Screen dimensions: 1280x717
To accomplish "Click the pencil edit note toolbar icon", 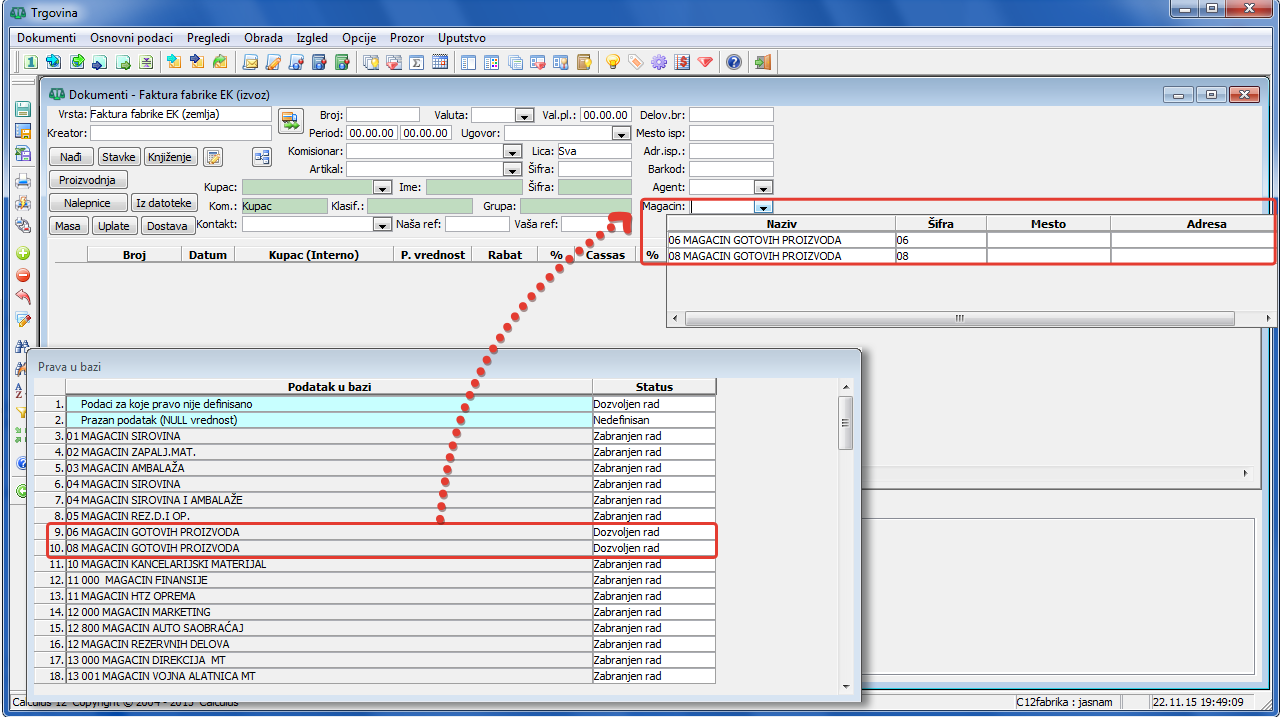I will tap(272, 62).
